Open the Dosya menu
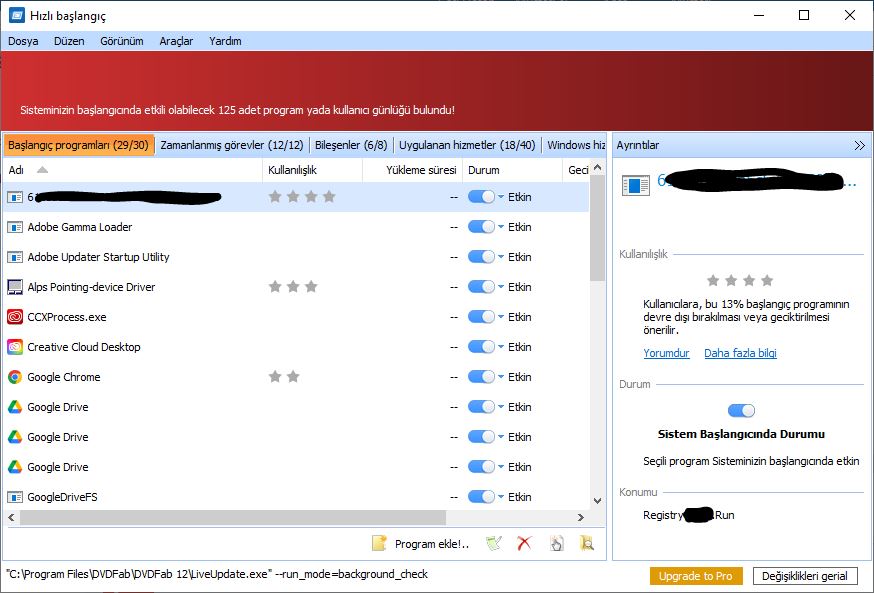The width and height of the screenshot is (874, 593). [x=23, y=41]
